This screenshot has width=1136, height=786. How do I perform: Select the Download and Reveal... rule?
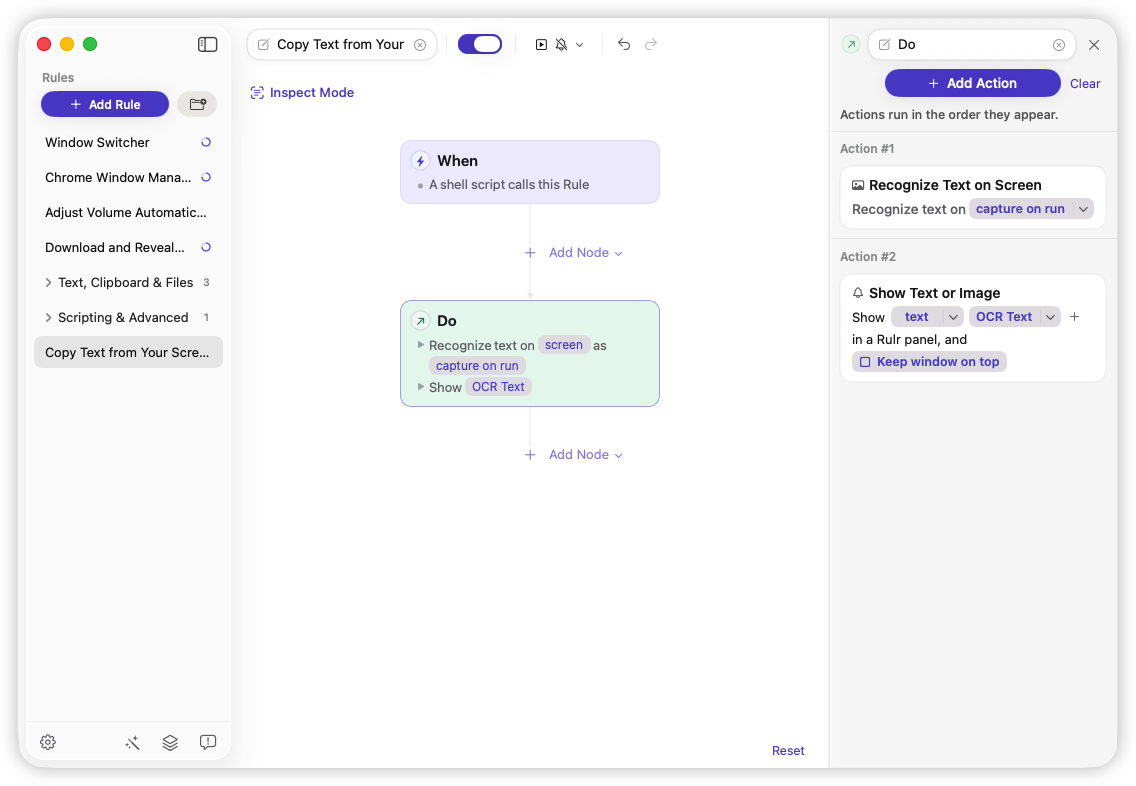coord(128,247)
